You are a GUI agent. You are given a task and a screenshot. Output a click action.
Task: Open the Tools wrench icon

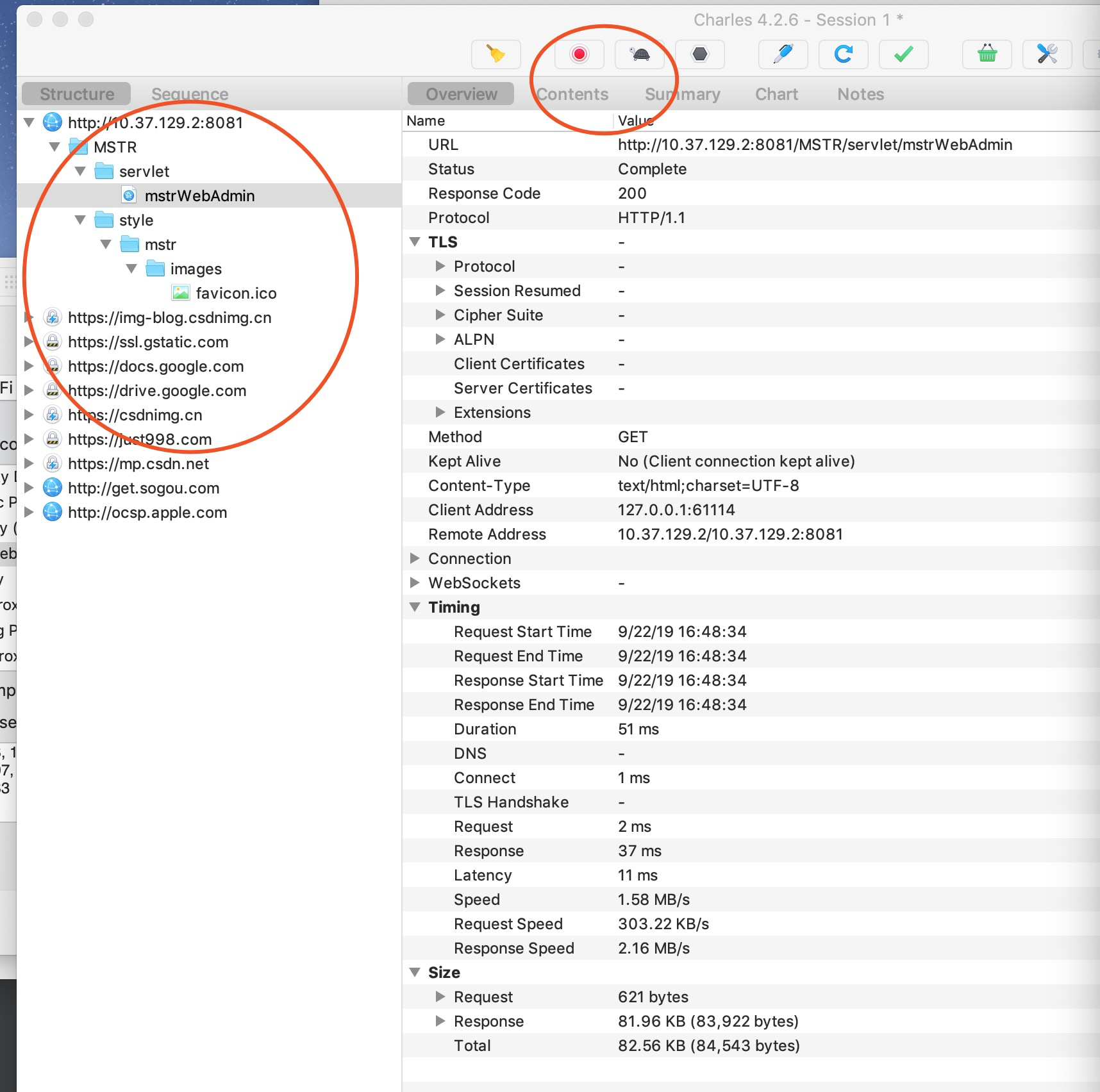click(x=1047, y=54)
